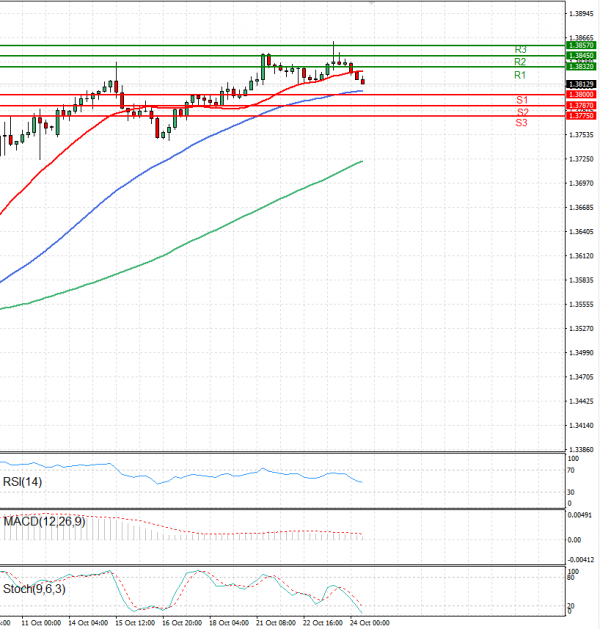Click the 1.36405 price axis value
Screen dimensions: 600x629
coord(581,232)
